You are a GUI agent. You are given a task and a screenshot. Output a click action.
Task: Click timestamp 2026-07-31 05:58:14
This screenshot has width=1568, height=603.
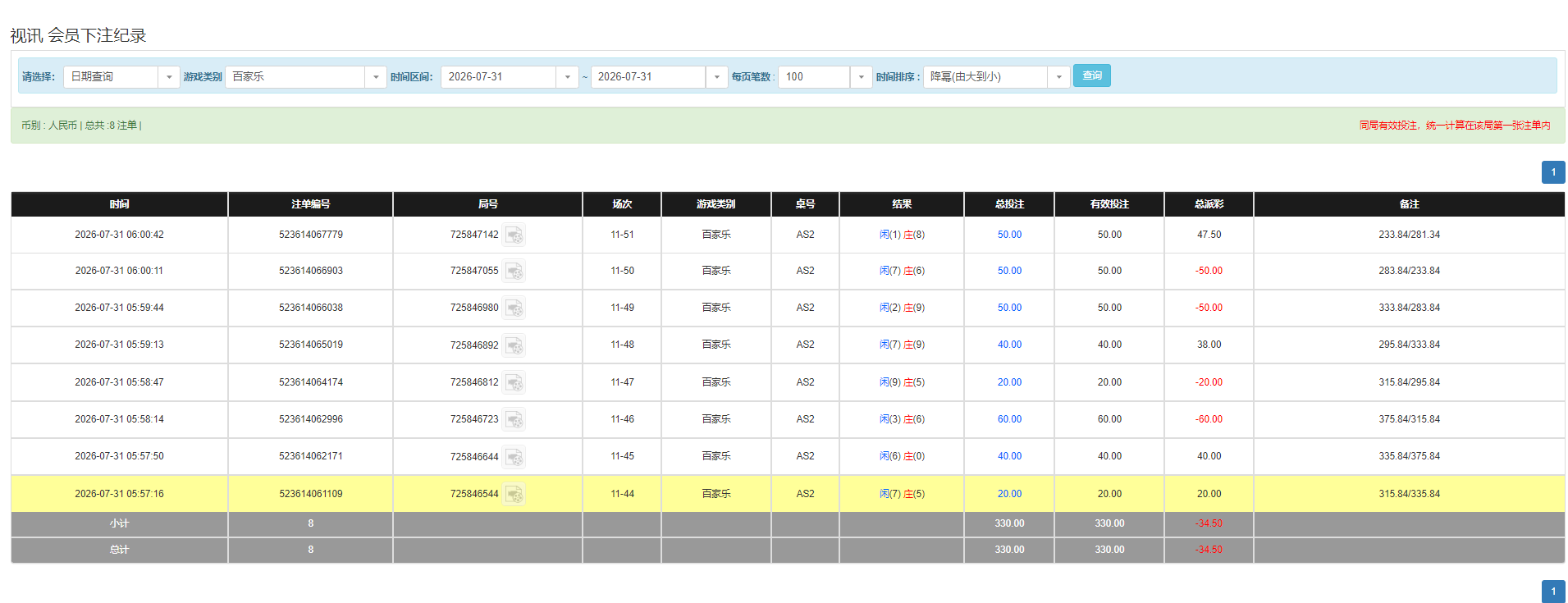tap(119, 419)
